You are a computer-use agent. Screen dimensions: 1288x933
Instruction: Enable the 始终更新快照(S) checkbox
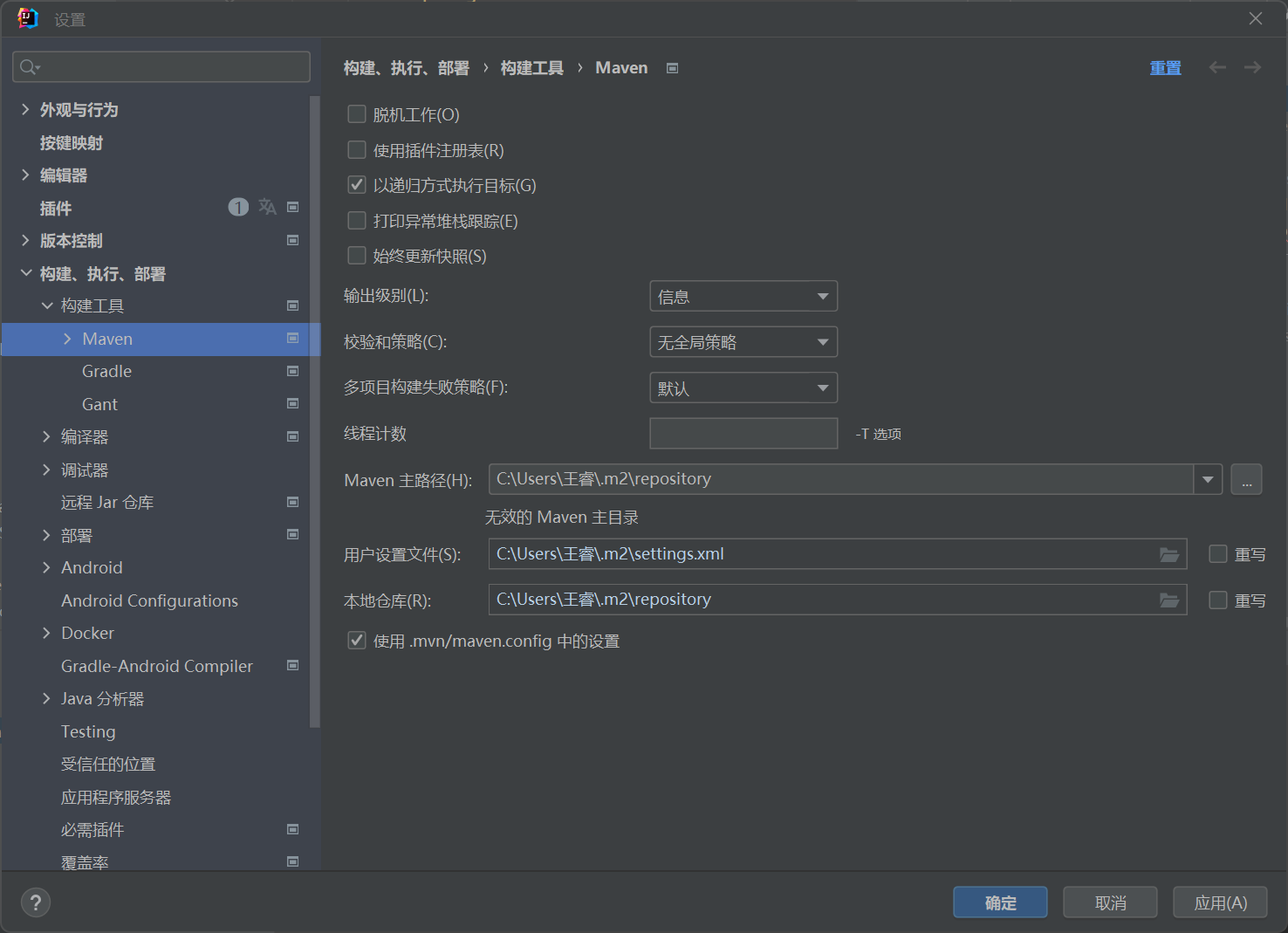click(x=357, y=256)
